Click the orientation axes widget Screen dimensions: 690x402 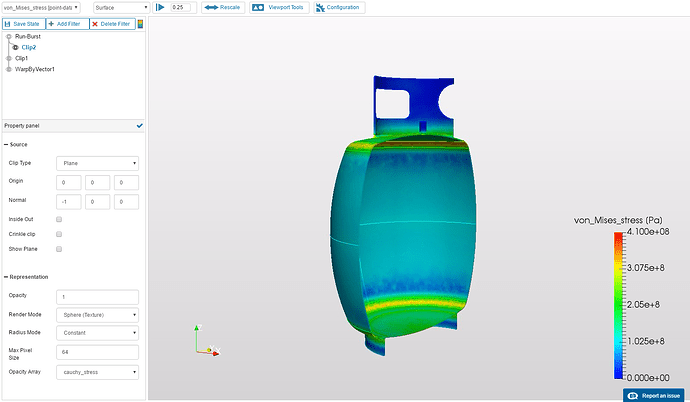tap(207, 340)
